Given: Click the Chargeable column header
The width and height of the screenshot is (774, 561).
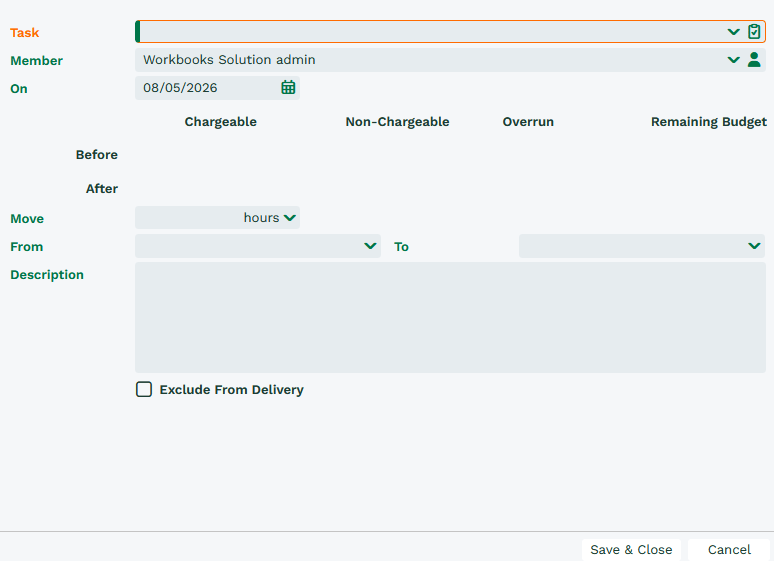Looking at the screenshot, I should [x=221, y=122].
